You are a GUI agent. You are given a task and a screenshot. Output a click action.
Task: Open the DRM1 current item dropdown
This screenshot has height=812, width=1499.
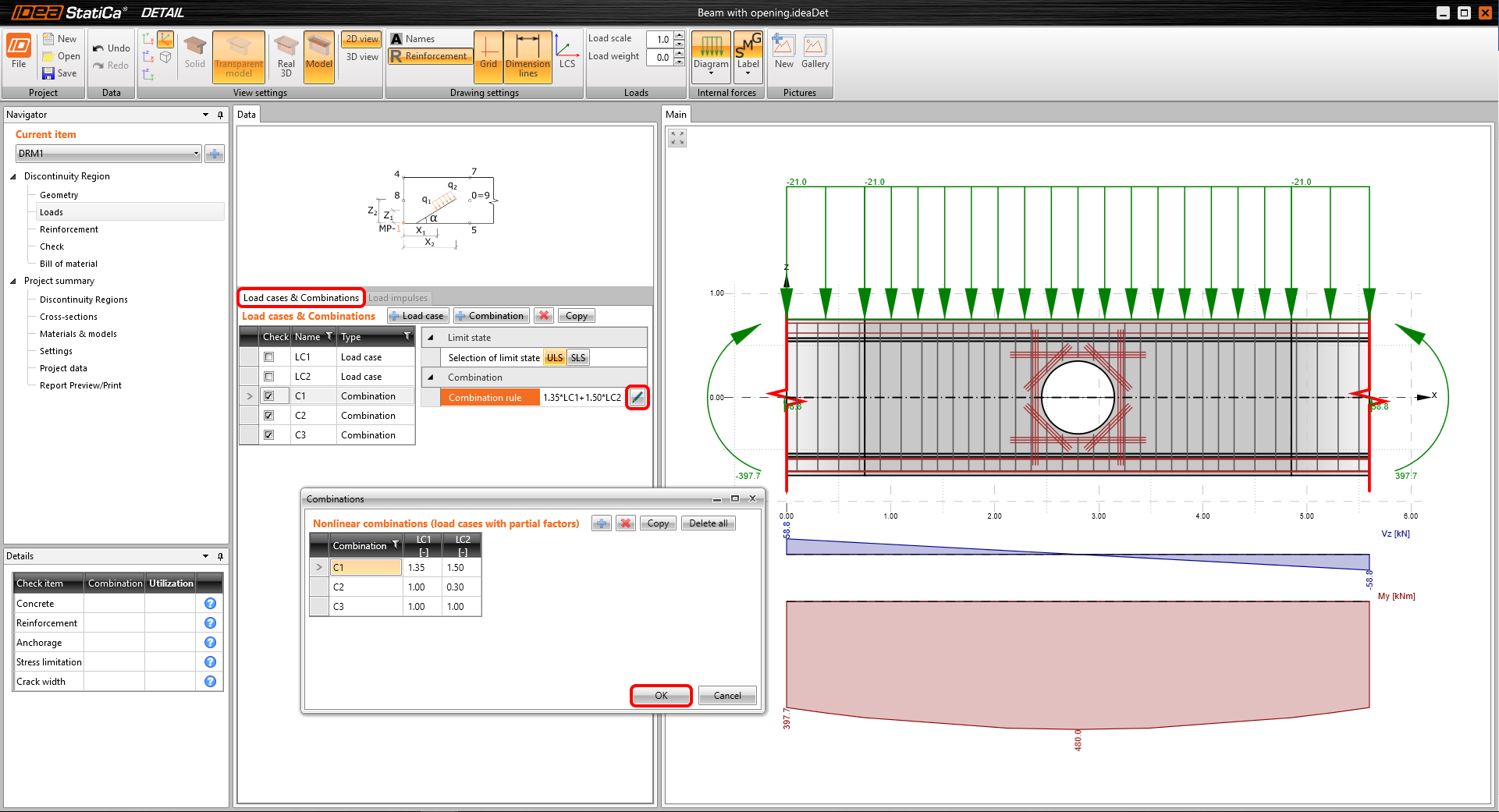tap(196, 154)
